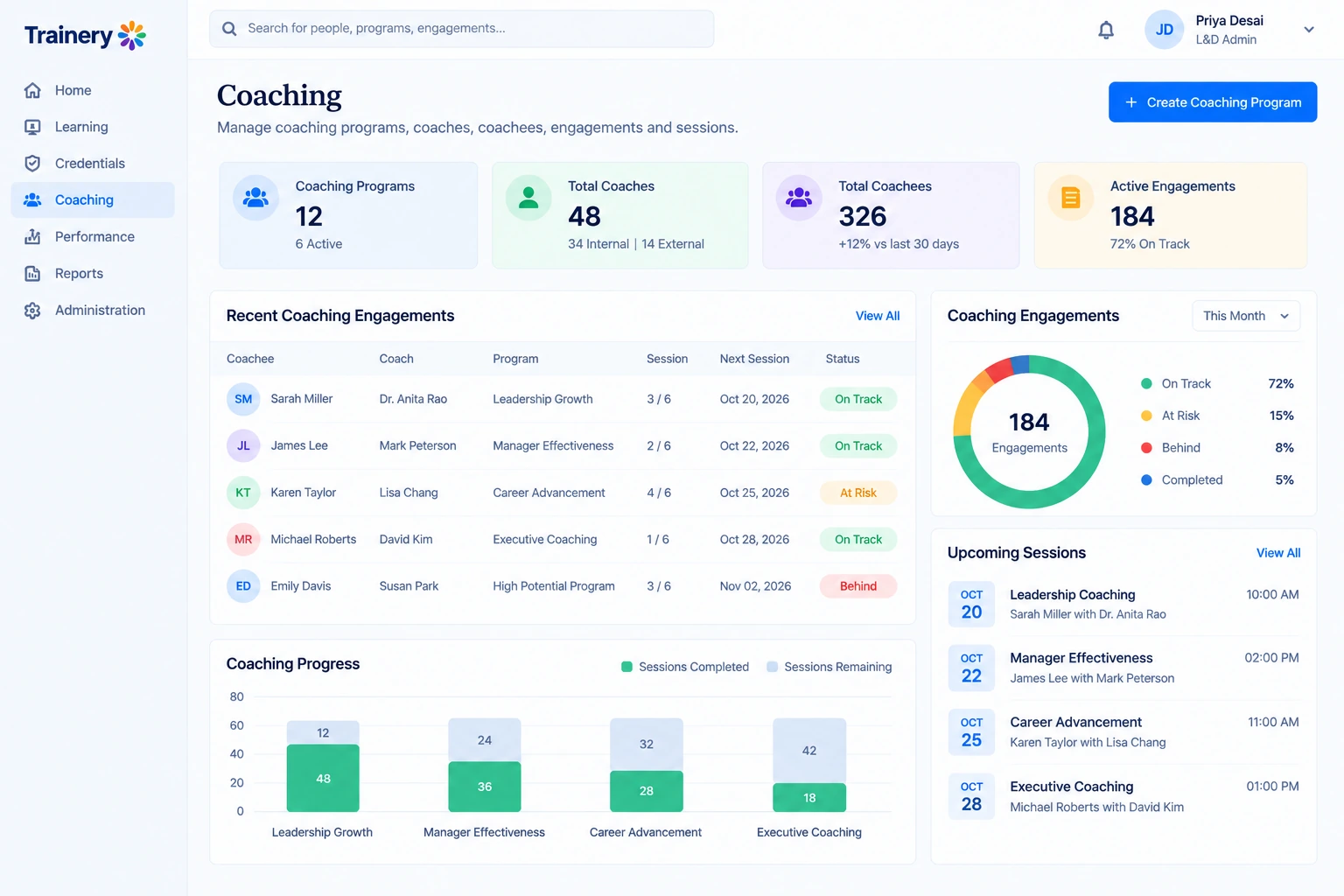
Task: Click the MR avatar for Michael Roberts
Action: [243, 540]
